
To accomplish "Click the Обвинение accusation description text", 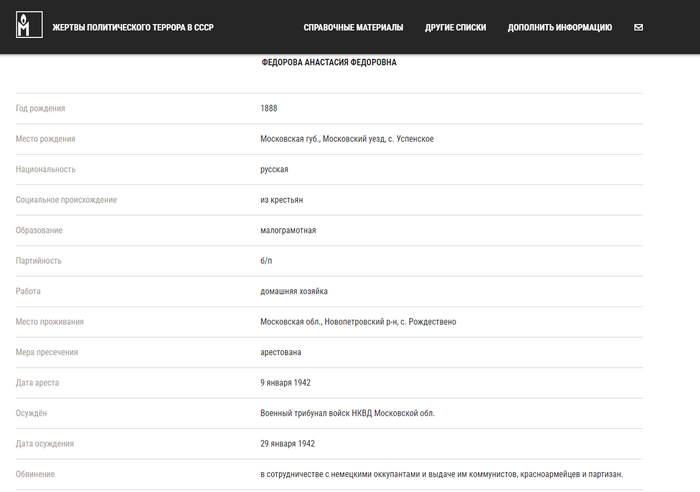I will (441, 474).
